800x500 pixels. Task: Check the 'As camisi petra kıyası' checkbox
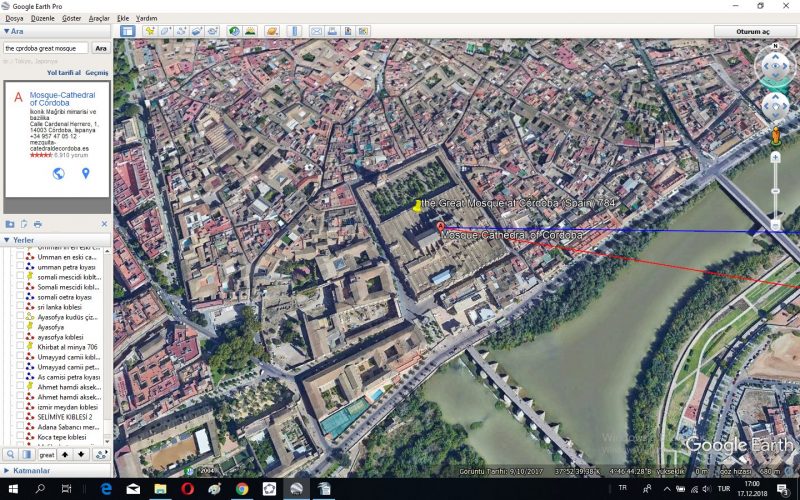(x=20, y=377)
